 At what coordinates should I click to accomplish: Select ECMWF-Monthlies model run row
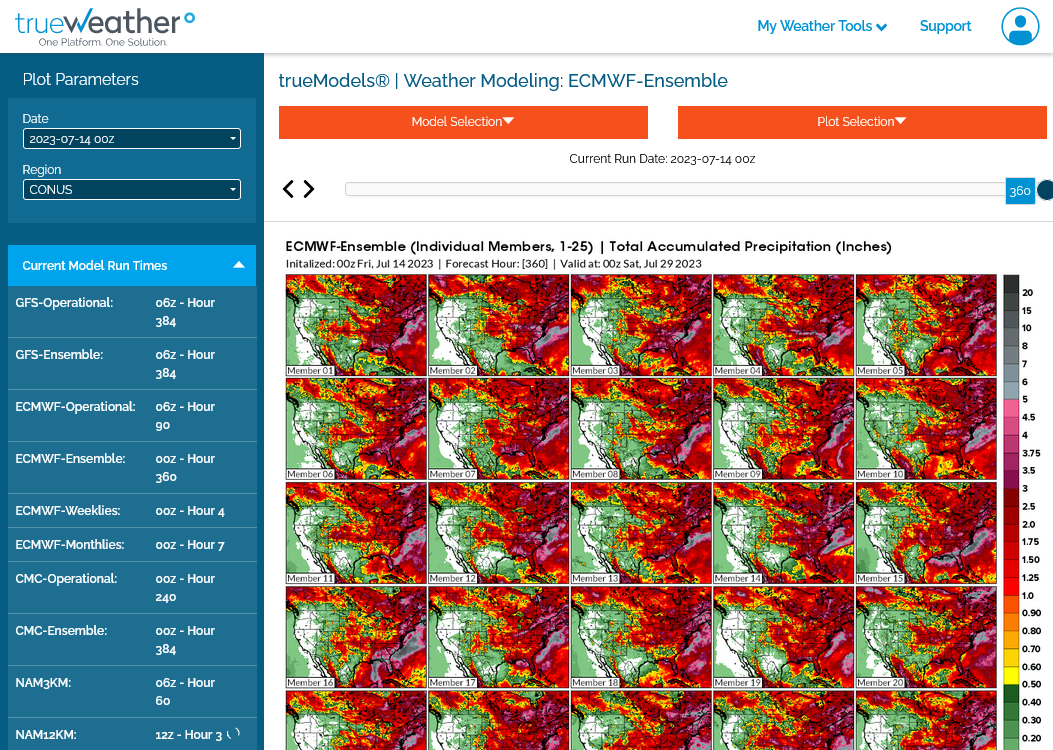click(132, 545)
